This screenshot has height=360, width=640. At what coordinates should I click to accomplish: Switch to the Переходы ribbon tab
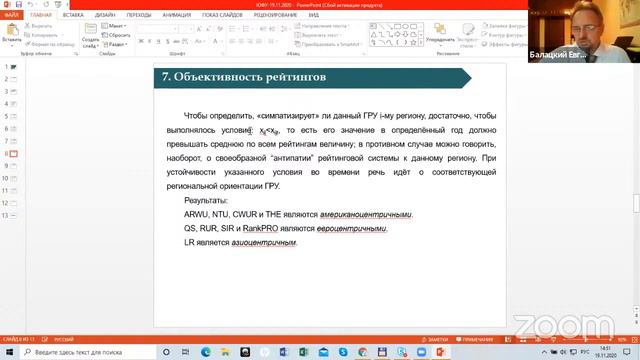point(139,15)
